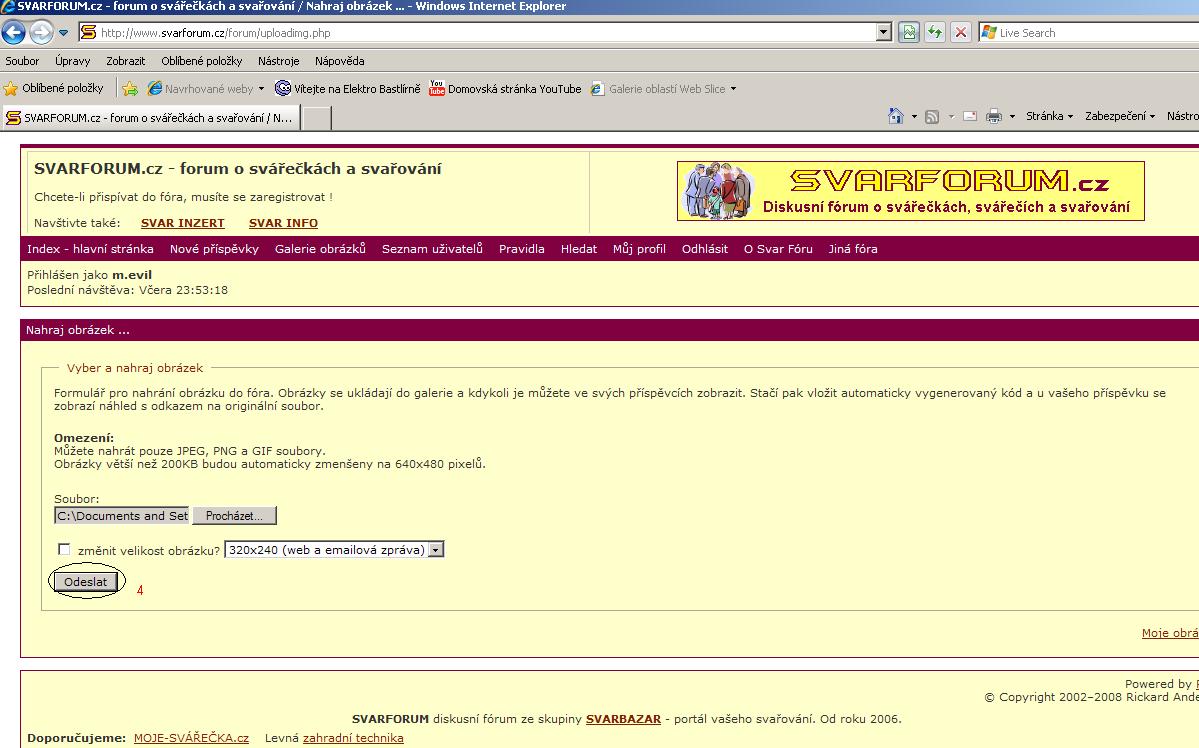Open the Pravidla page
The height and width of the screenshot is (748, 1199).
coord(522,249)
